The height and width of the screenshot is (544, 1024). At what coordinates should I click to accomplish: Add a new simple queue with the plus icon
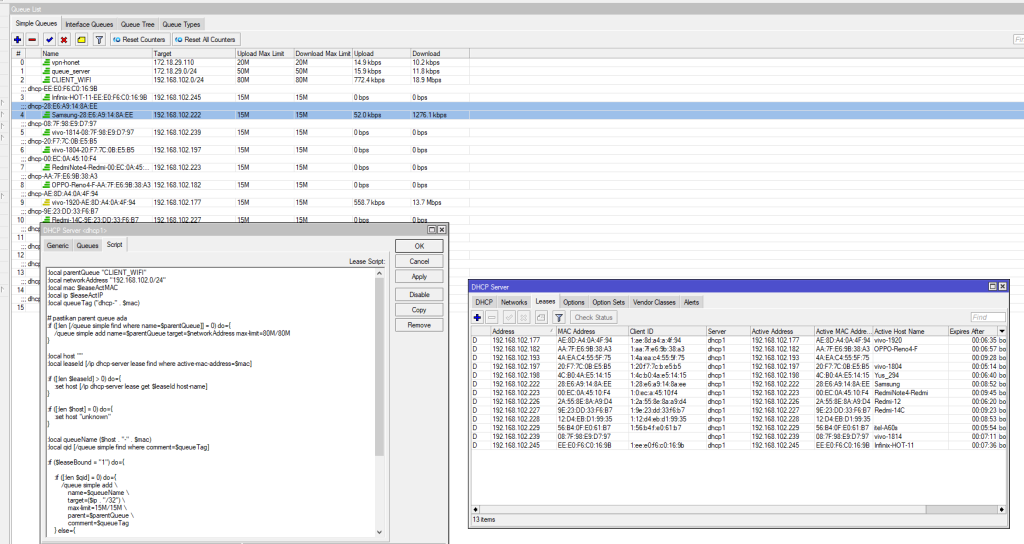18,40
